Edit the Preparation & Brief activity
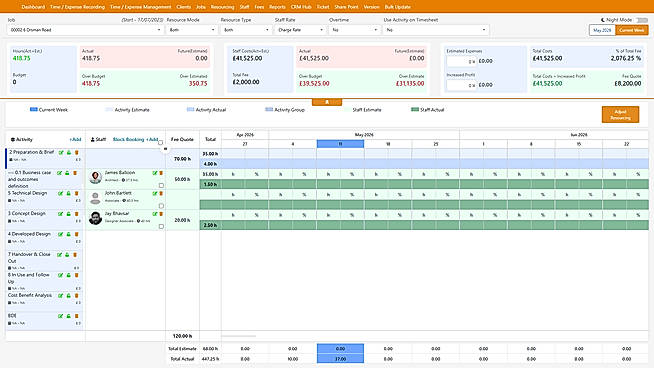Viewport: 654px width, 368px height. 61,153
